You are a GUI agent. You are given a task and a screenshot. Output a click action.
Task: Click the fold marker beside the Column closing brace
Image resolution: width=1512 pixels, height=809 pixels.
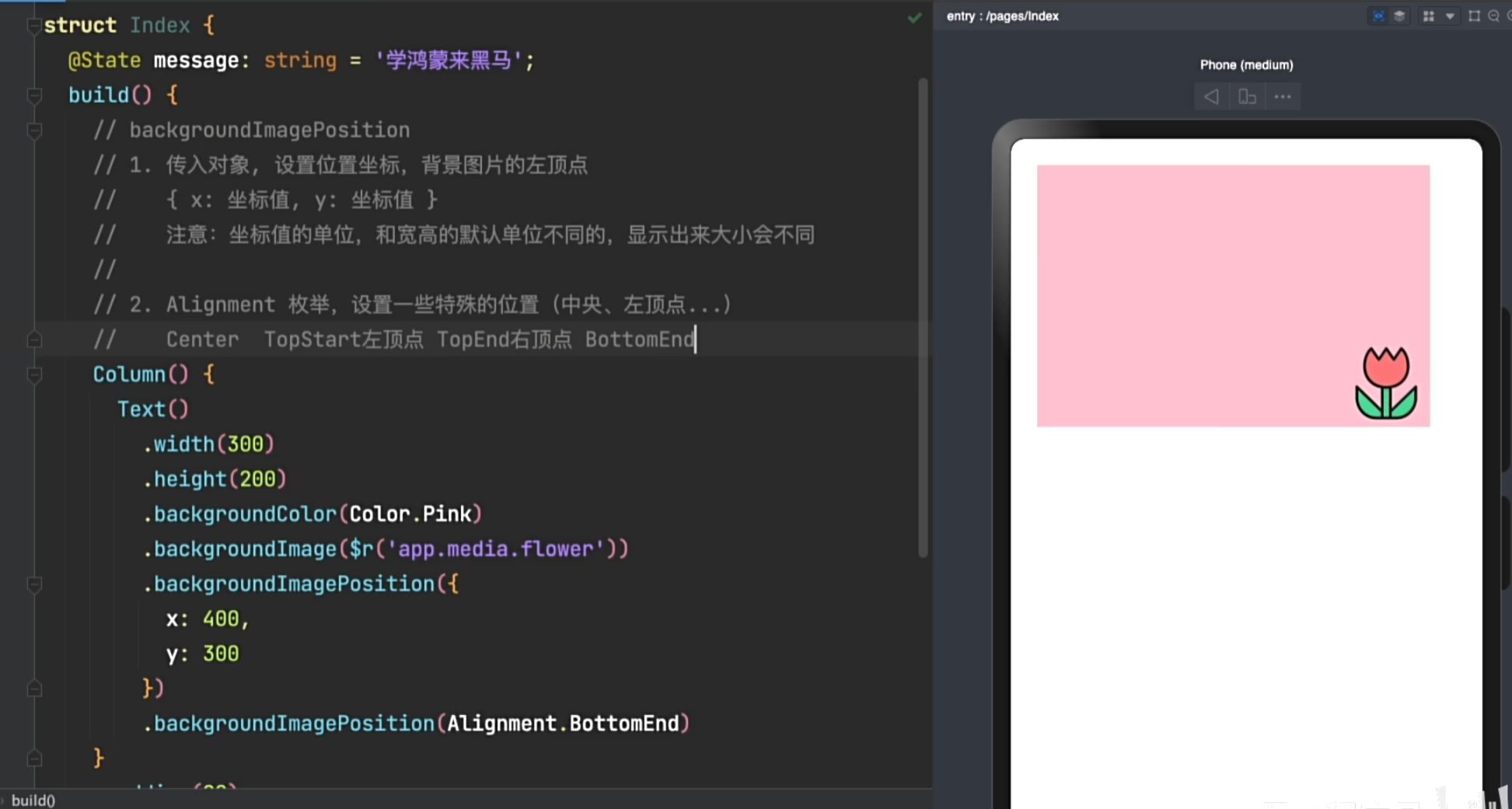[x=34, y=758]
